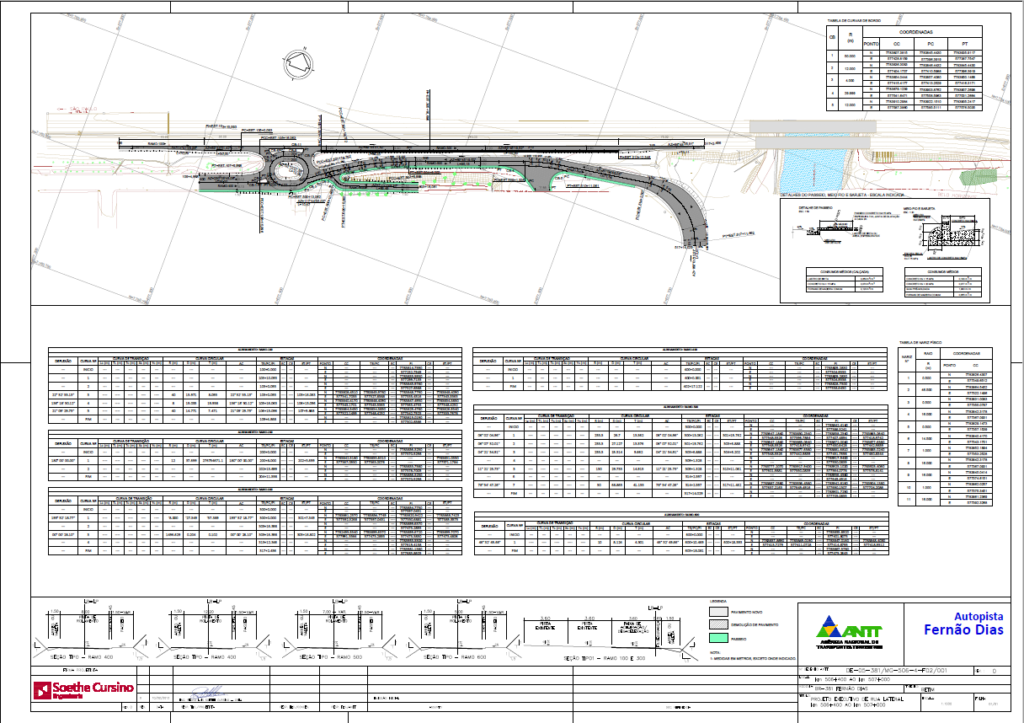Click the ANTT agency logo

click(850, 632)
